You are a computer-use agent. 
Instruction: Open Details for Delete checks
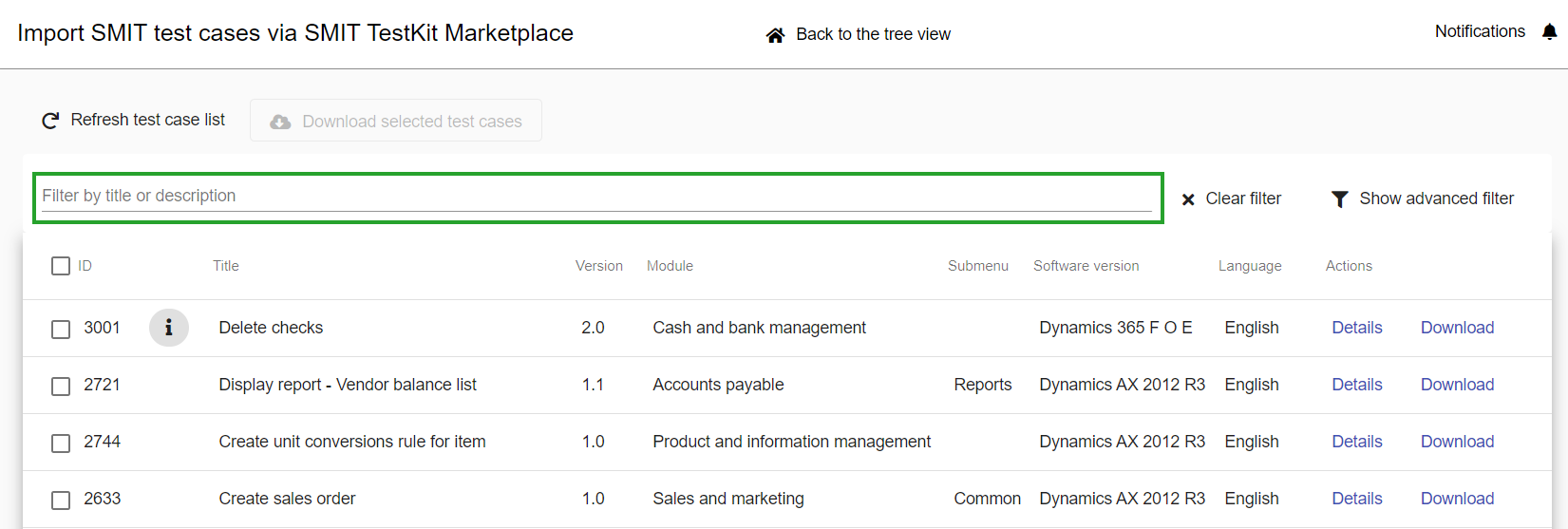point(1356,328)
